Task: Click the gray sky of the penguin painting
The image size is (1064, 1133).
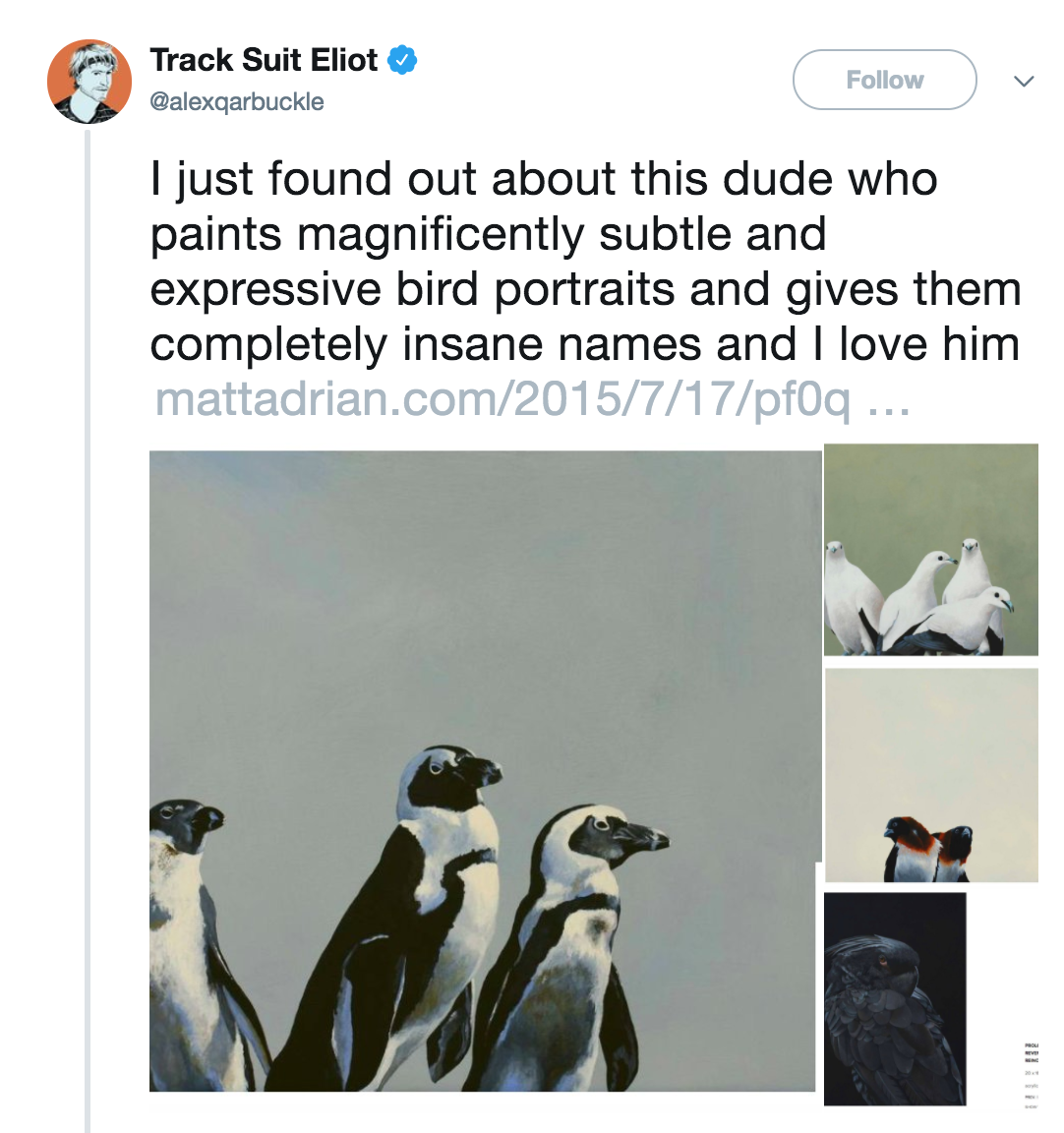Action: [482, 590]
